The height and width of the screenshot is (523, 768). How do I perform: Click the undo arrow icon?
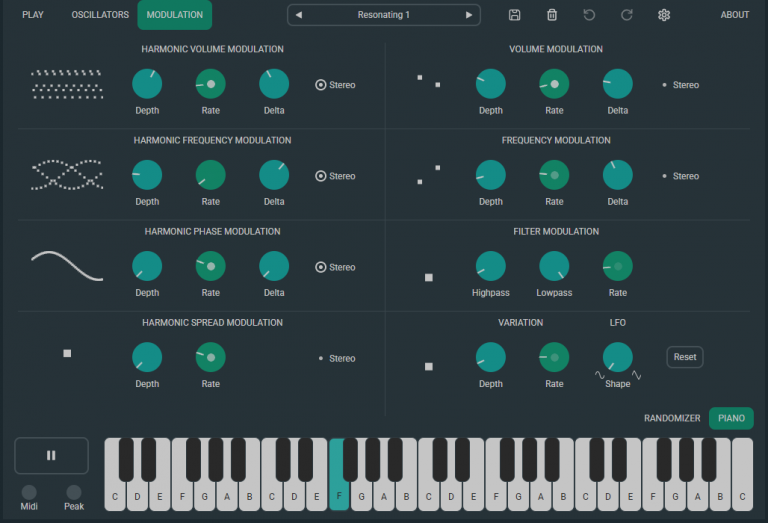coord(589,15)
